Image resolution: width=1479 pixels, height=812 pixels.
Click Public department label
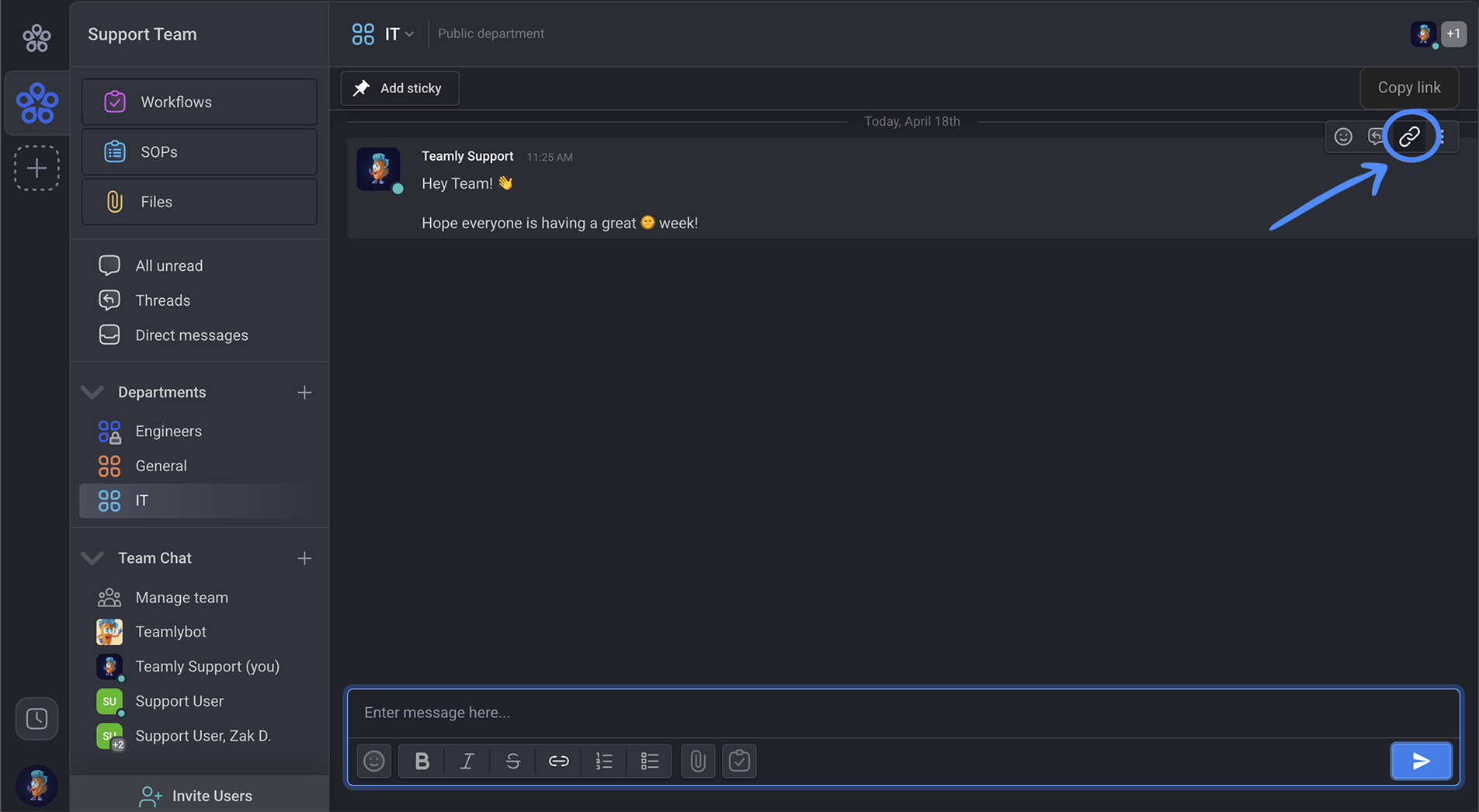pyautogui.click(x=491, y=33)
